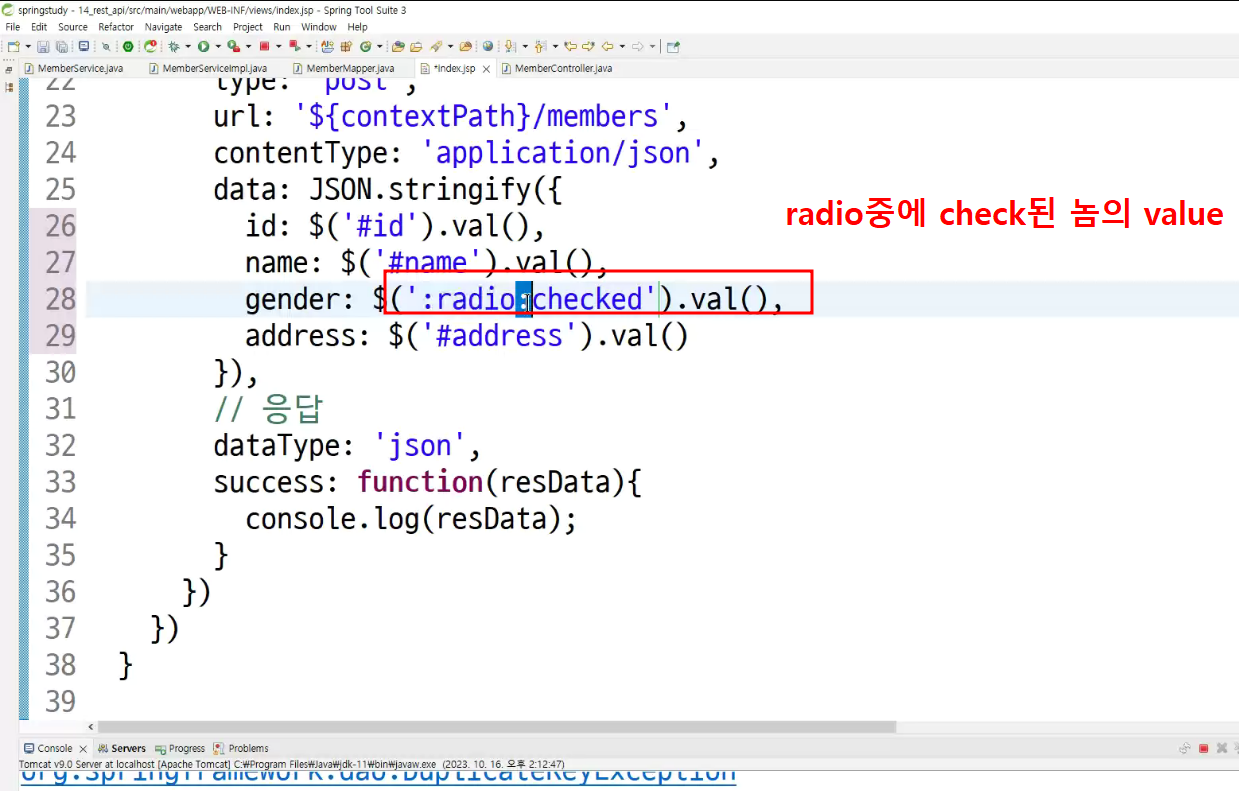Click the editor horizontal scrollbar
The height and width of the screenshot is (791, 1239).
tap(497, 727)
